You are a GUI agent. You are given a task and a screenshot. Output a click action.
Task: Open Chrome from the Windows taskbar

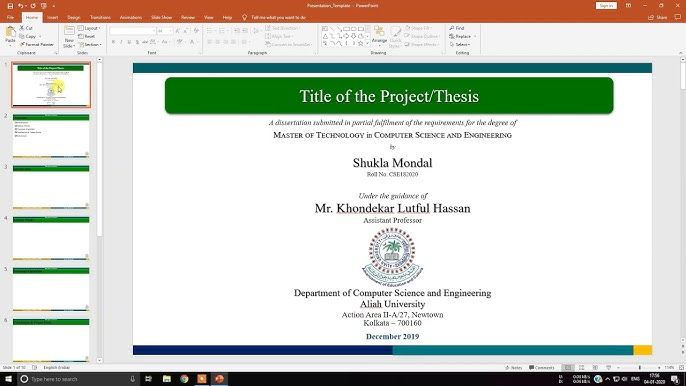tap(184, 379)
